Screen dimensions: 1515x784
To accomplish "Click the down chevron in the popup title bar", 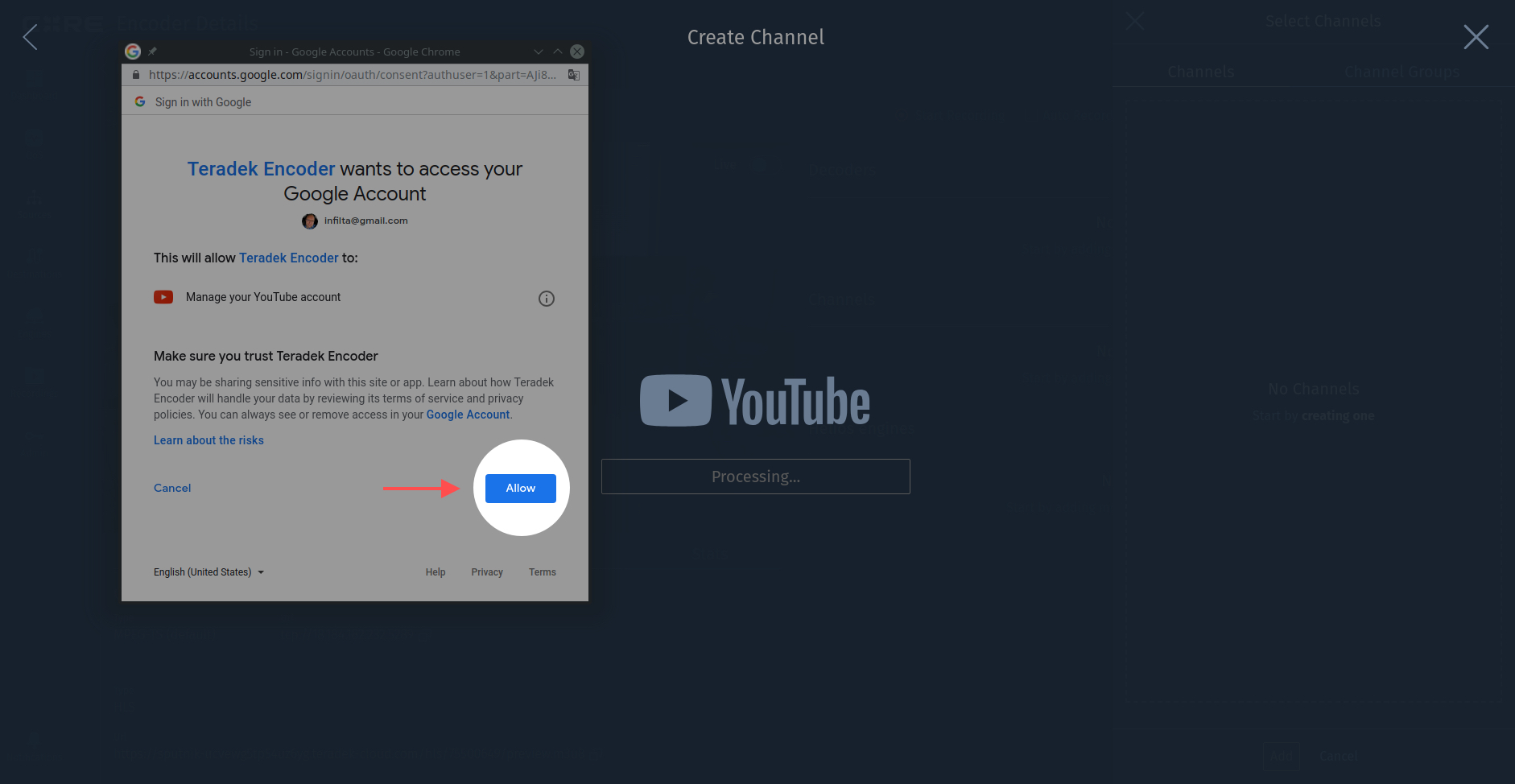I will point(539,52).
